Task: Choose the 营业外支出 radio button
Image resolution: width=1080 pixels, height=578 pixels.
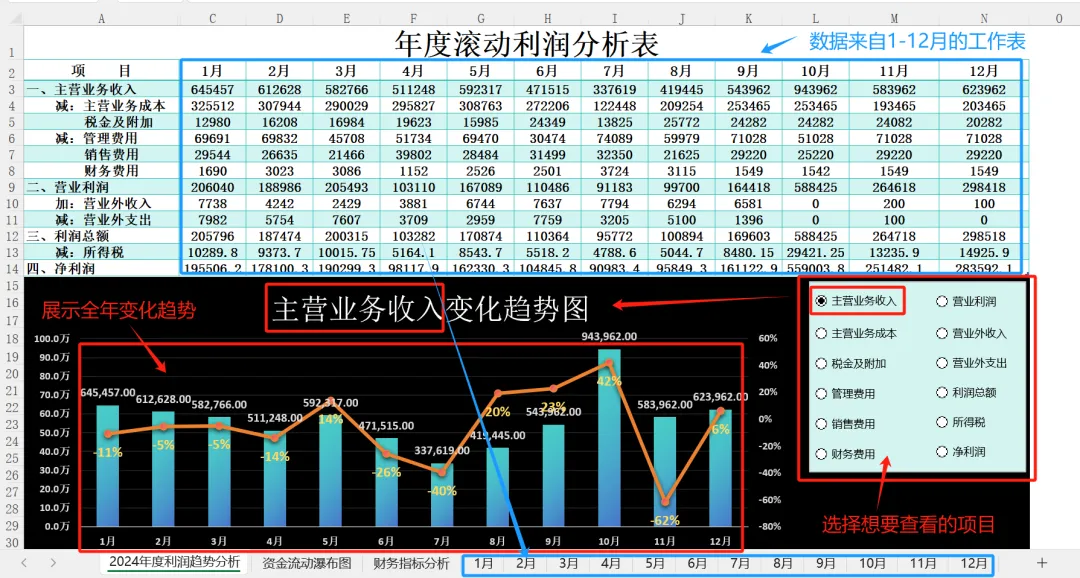Action: pyautogui.click(x=942, y=363)
